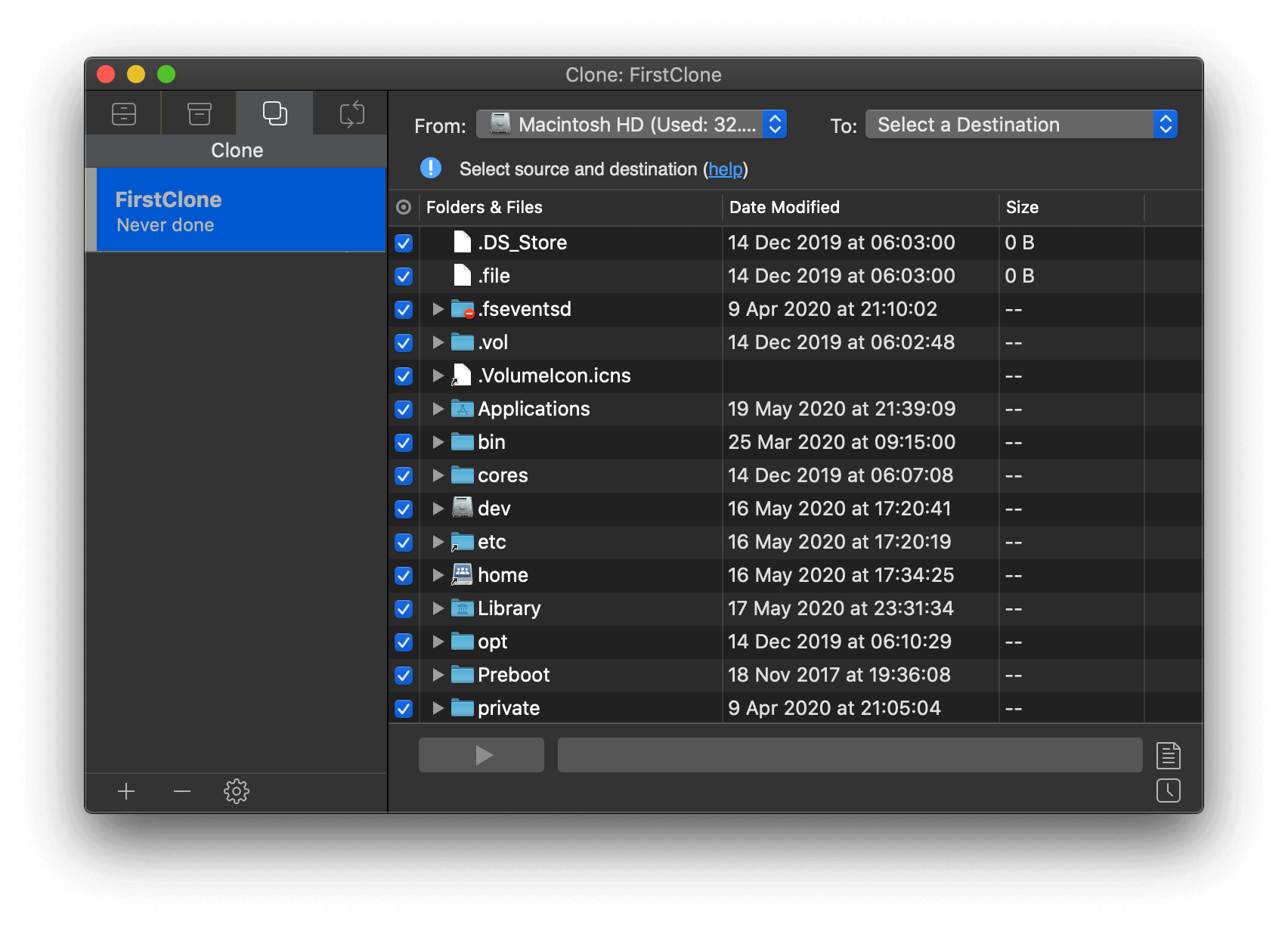Uncheck the Preboot checkbox
The width and height of the screenshot is (1288, 925).
click(404, 675)
